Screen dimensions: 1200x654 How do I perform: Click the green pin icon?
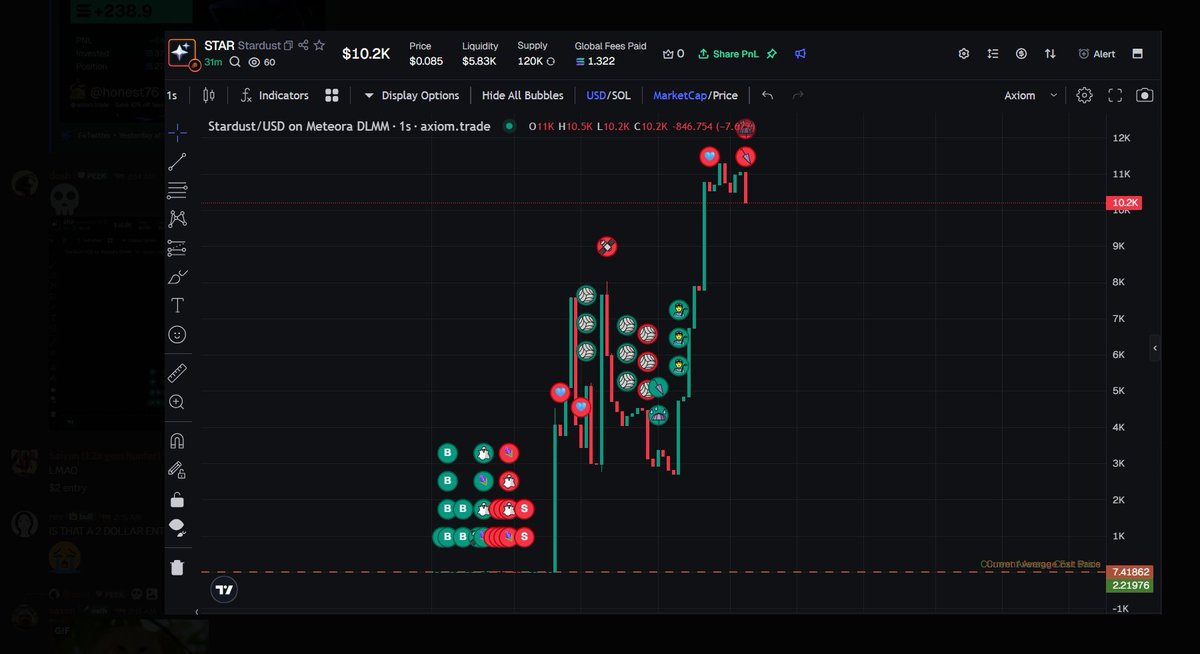(772, 54)
